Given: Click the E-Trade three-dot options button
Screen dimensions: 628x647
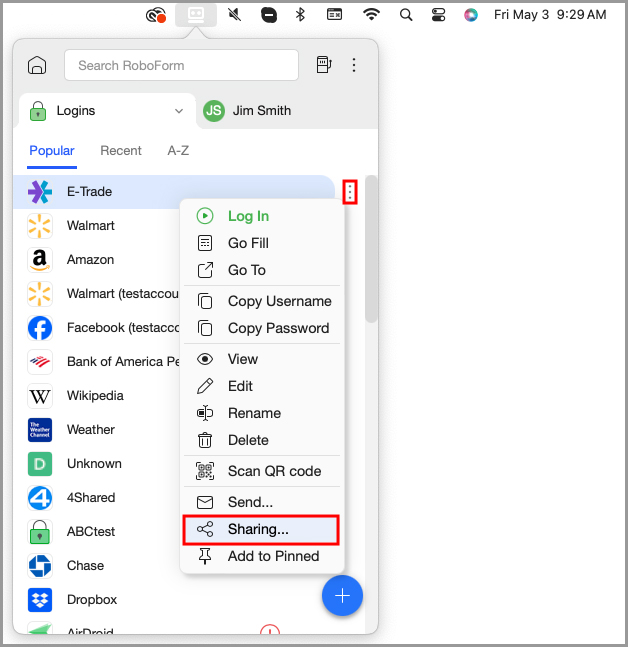Looking at the screenshot, I should pos(350,192).
